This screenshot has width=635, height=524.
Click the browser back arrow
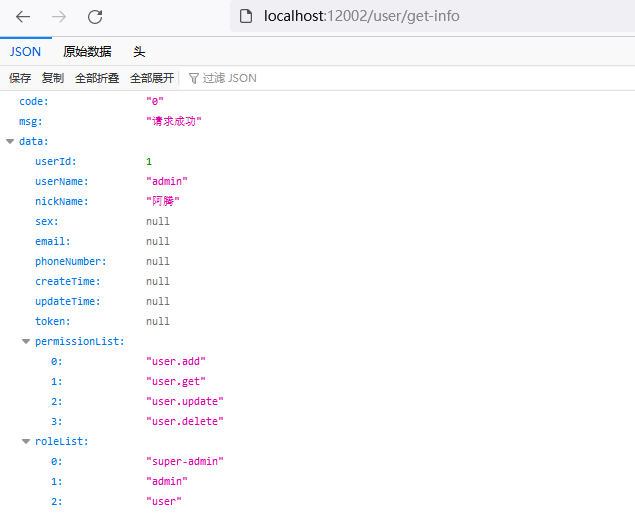(23, 17)
